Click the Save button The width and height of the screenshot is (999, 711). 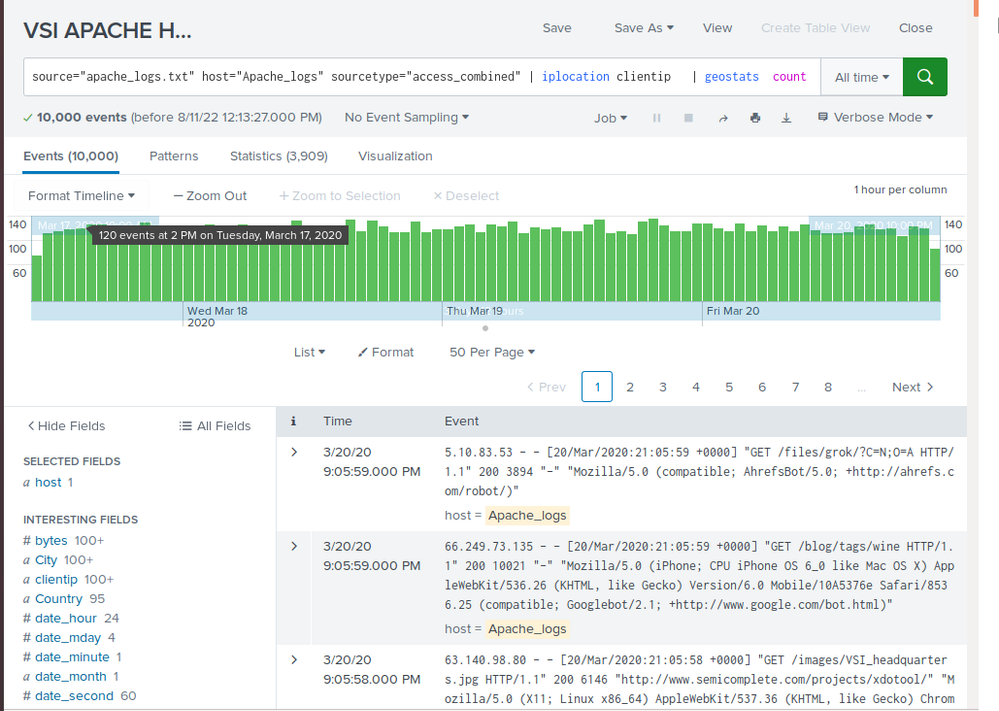[x=557, y=28]
